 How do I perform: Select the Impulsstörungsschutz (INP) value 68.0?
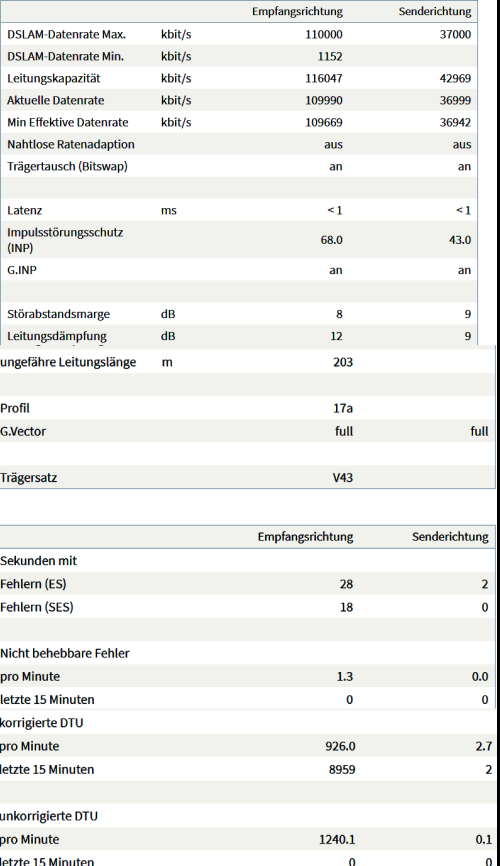coord(331,240)
